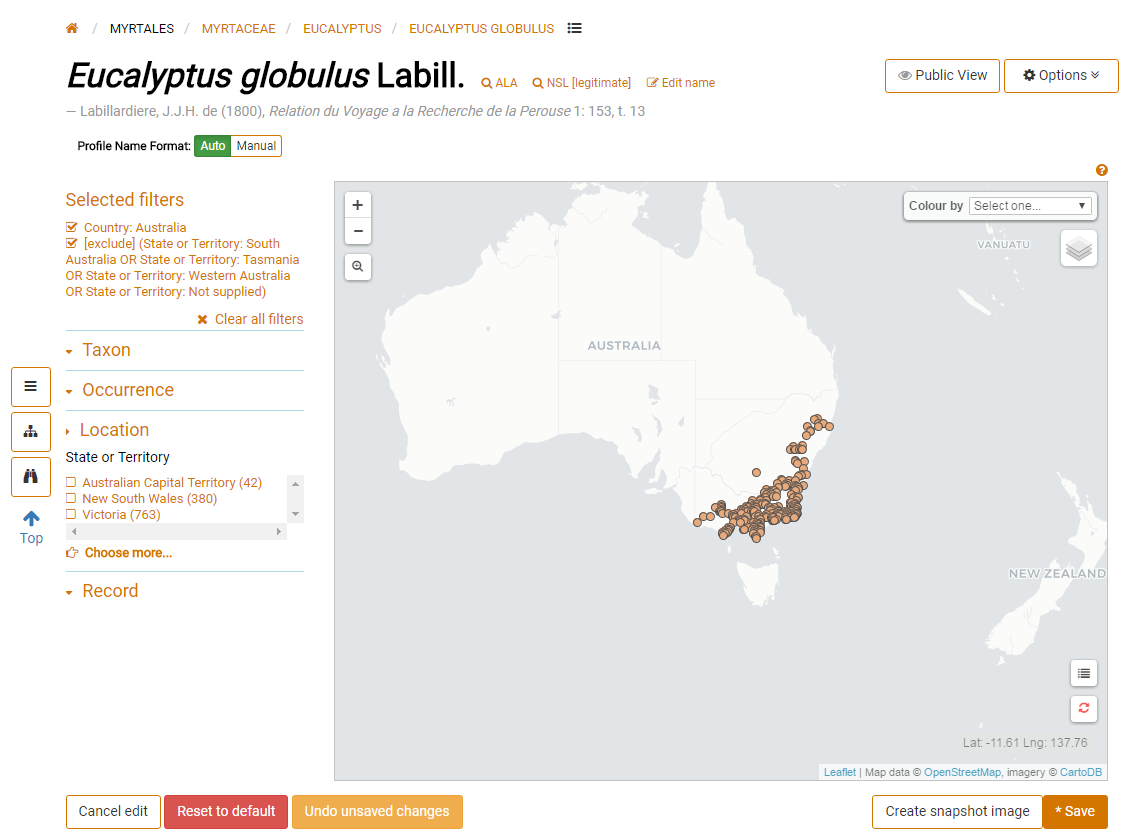Uncheck the Country: Australia filter

(x=71, y=227)
